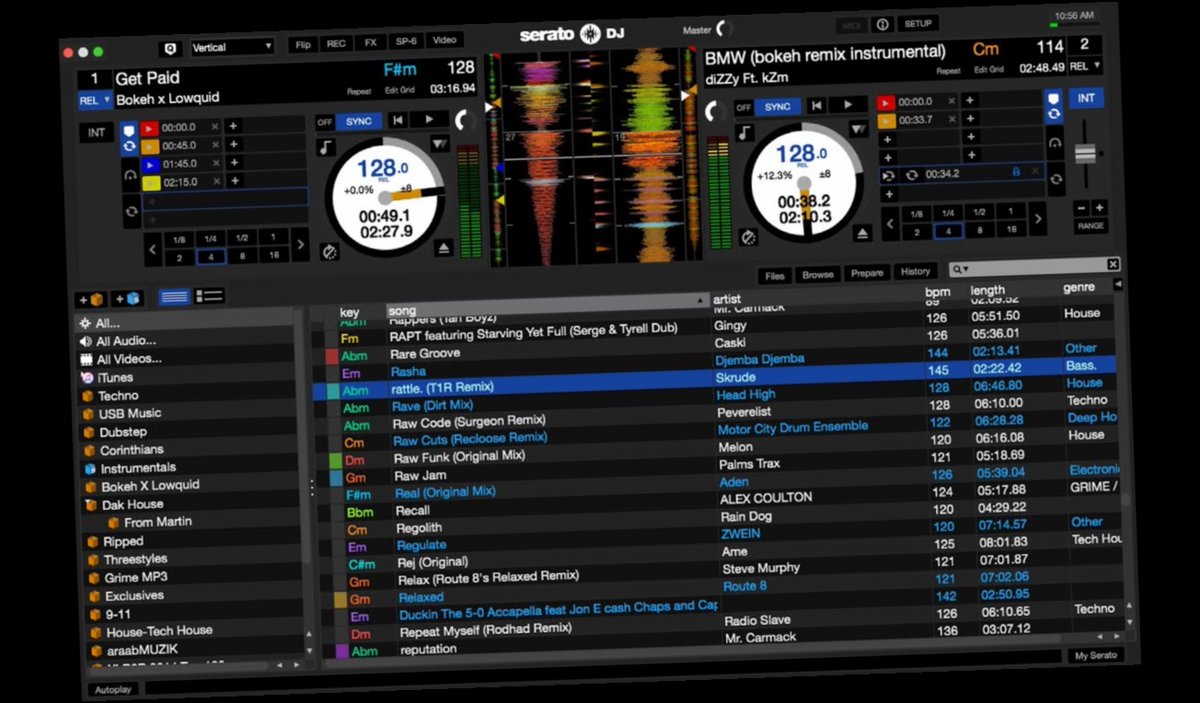Open the Vertical display mode dropdown
Screen dimensions: 1200x703
[x=232, y=47]
